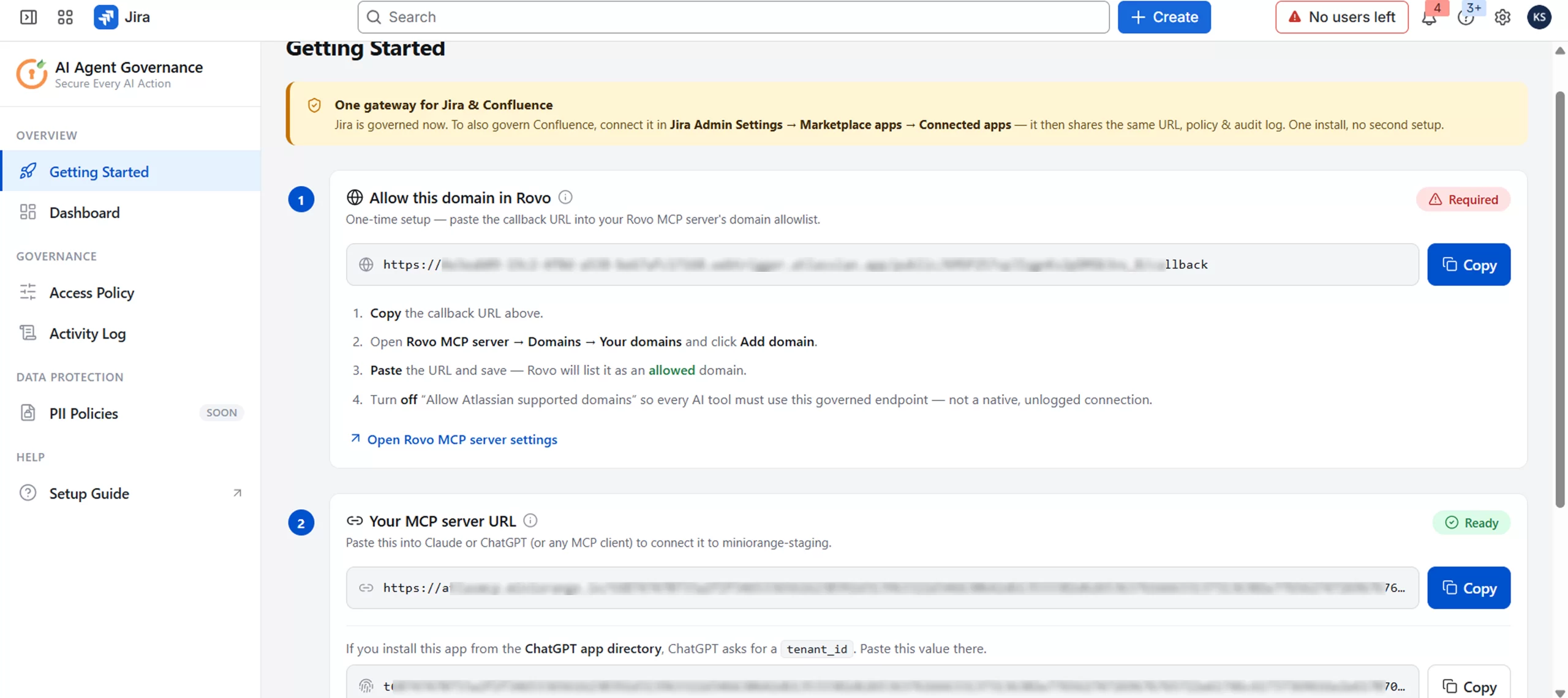1568x698 pixels.
Task: Click the AI Agent Governance logo
Action: point(31,74)
